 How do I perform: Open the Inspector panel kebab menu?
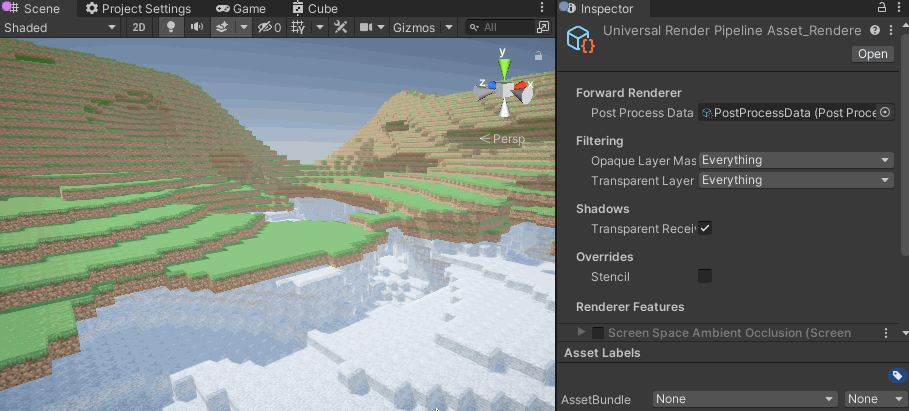click(x=900, y=8)
